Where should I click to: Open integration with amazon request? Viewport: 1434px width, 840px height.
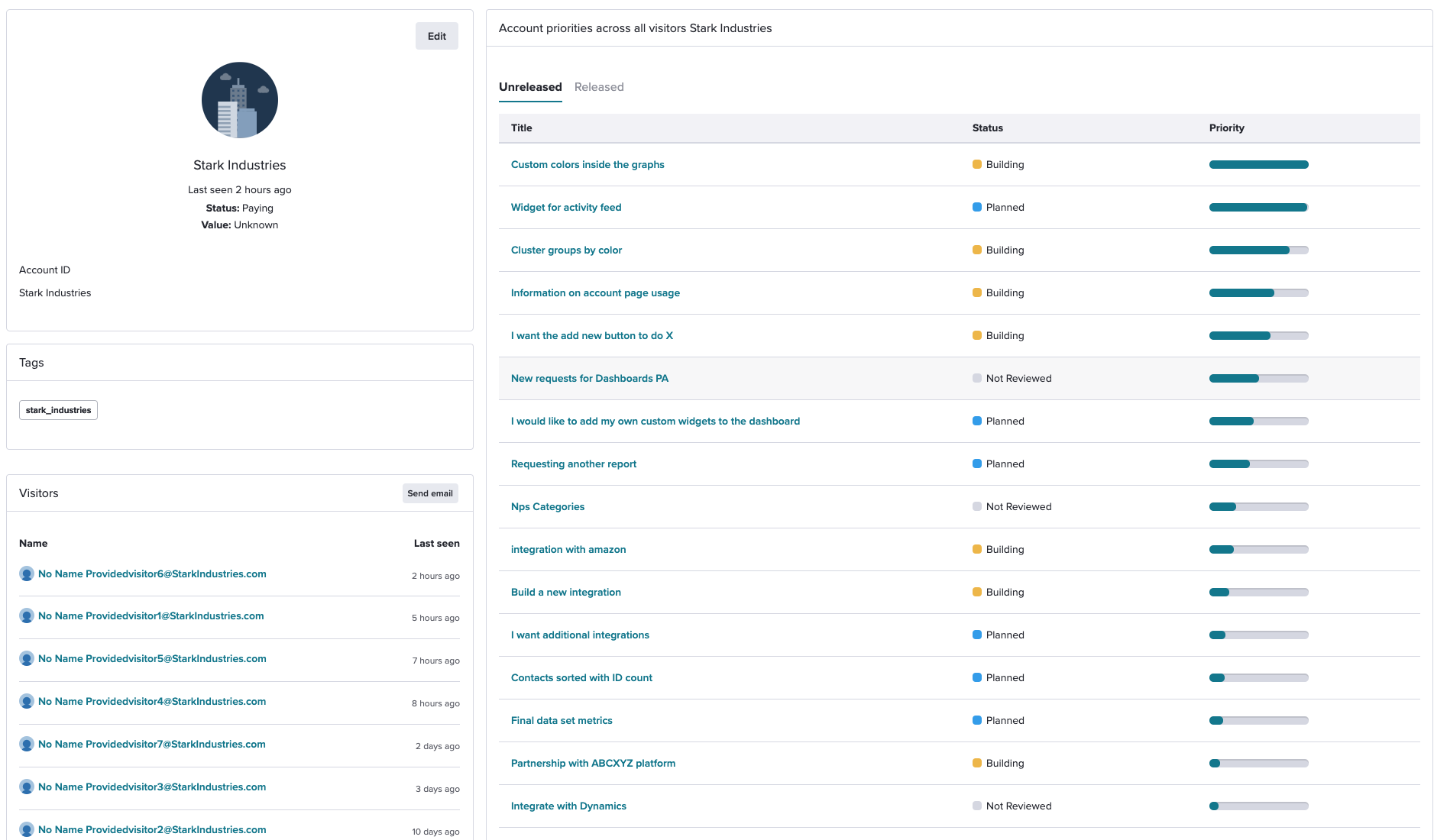click(x=568, y=549)
